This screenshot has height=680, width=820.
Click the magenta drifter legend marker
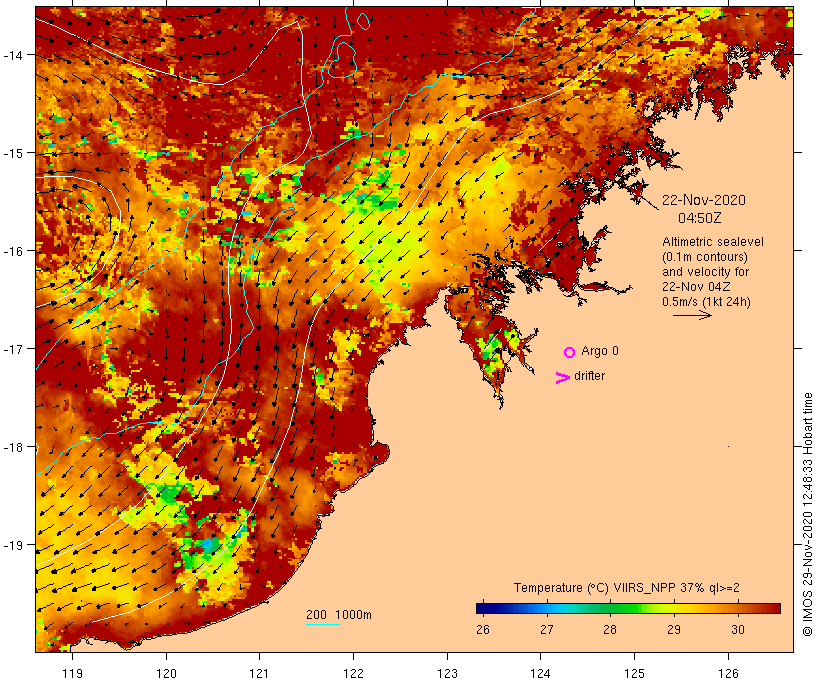(562, 377)
